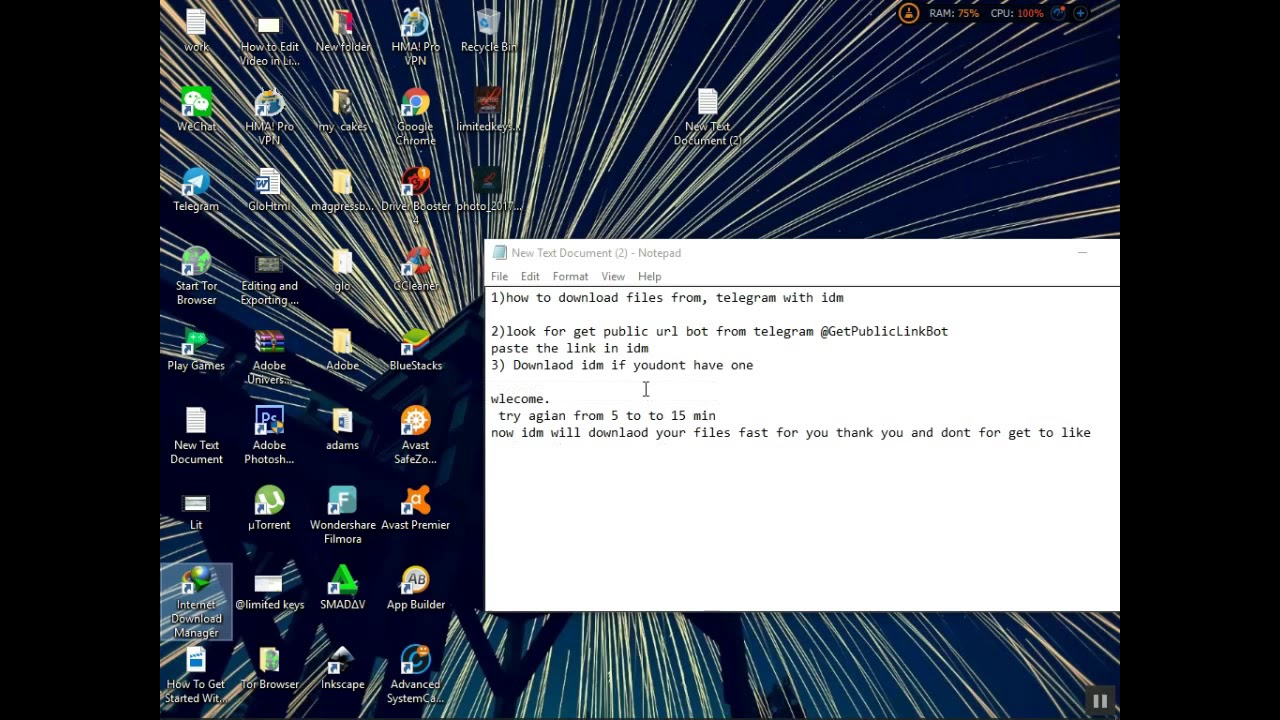The width and height of the screenshot is (1280, 720).
Task: Click the Notepad icon in title bar
Action: coord(499,253)
